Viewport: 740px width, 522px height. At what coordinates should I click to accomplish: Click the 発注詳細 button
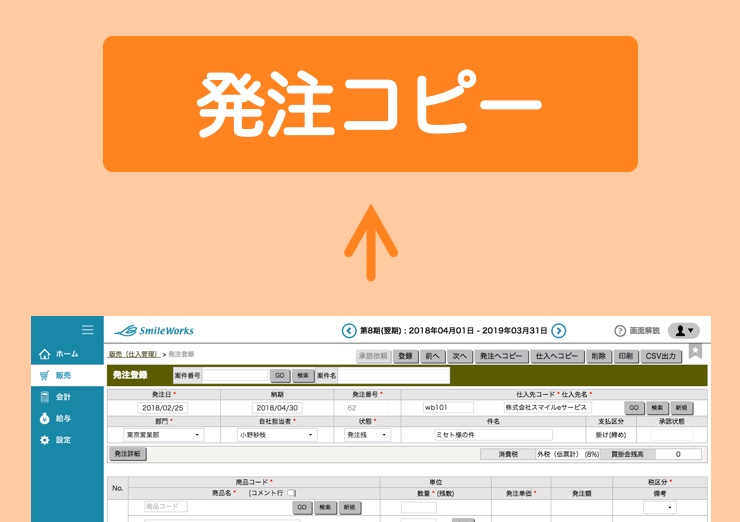128,454
